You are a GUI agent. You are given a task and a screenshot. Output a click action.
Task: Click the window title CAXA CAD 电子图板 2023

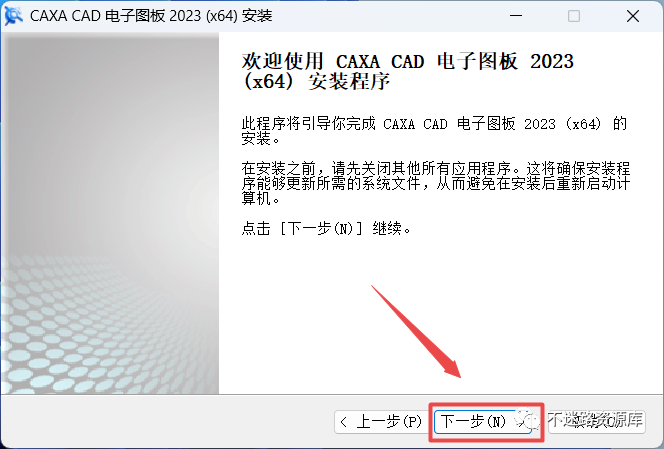tap(151, 16)
